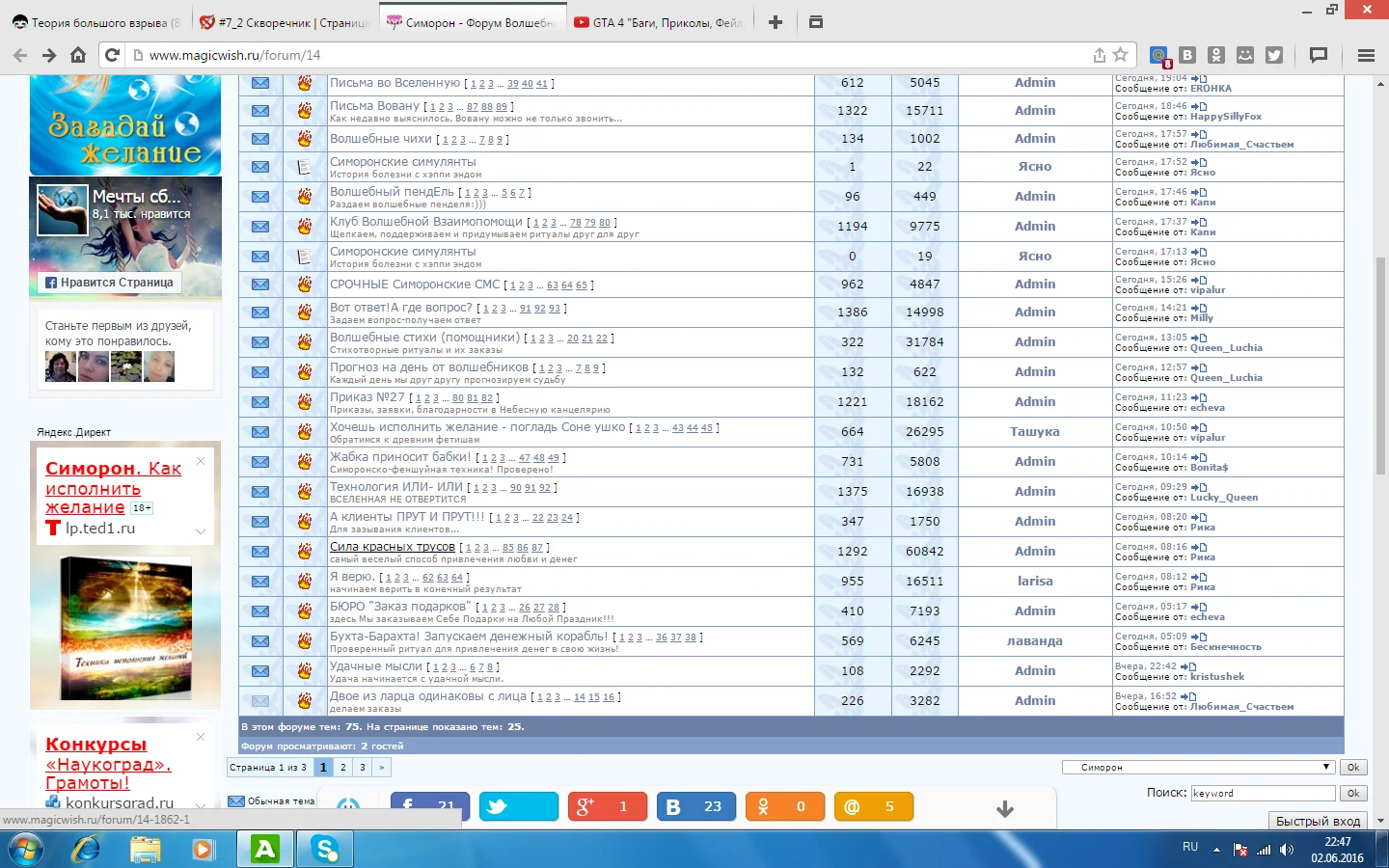Open the Симорон forum jump dropdown
1389x868 pixels.
click(x=1198, y=768)
